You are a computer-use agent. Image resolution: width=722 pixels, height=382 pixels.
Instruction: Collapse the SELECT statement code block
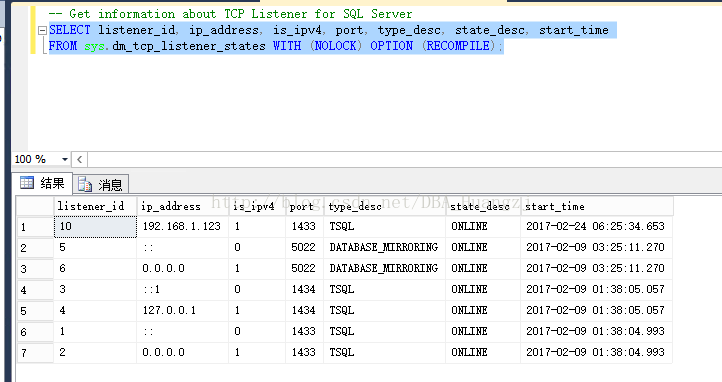point(42,31)
